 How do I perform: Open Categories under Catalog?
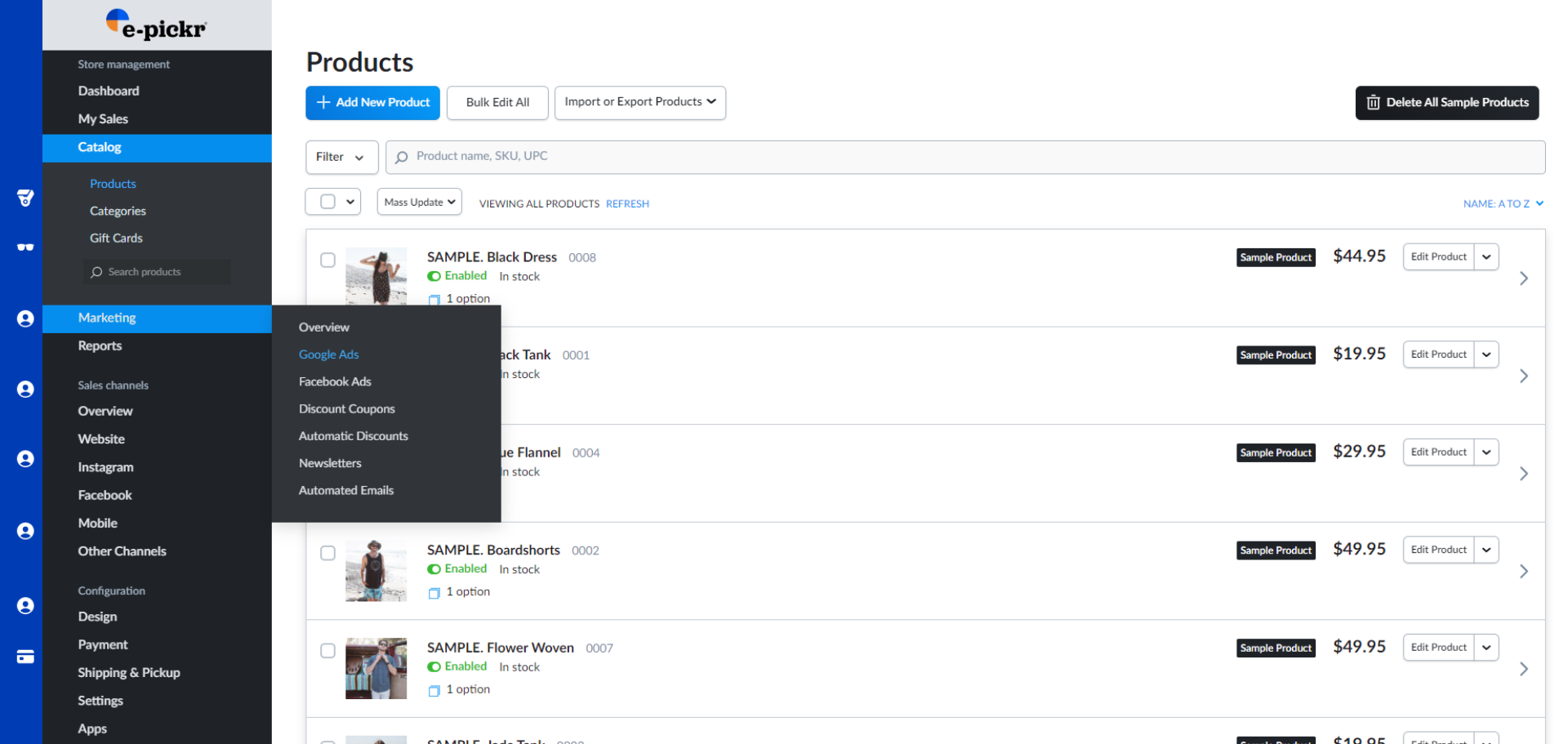click(118, 211)
